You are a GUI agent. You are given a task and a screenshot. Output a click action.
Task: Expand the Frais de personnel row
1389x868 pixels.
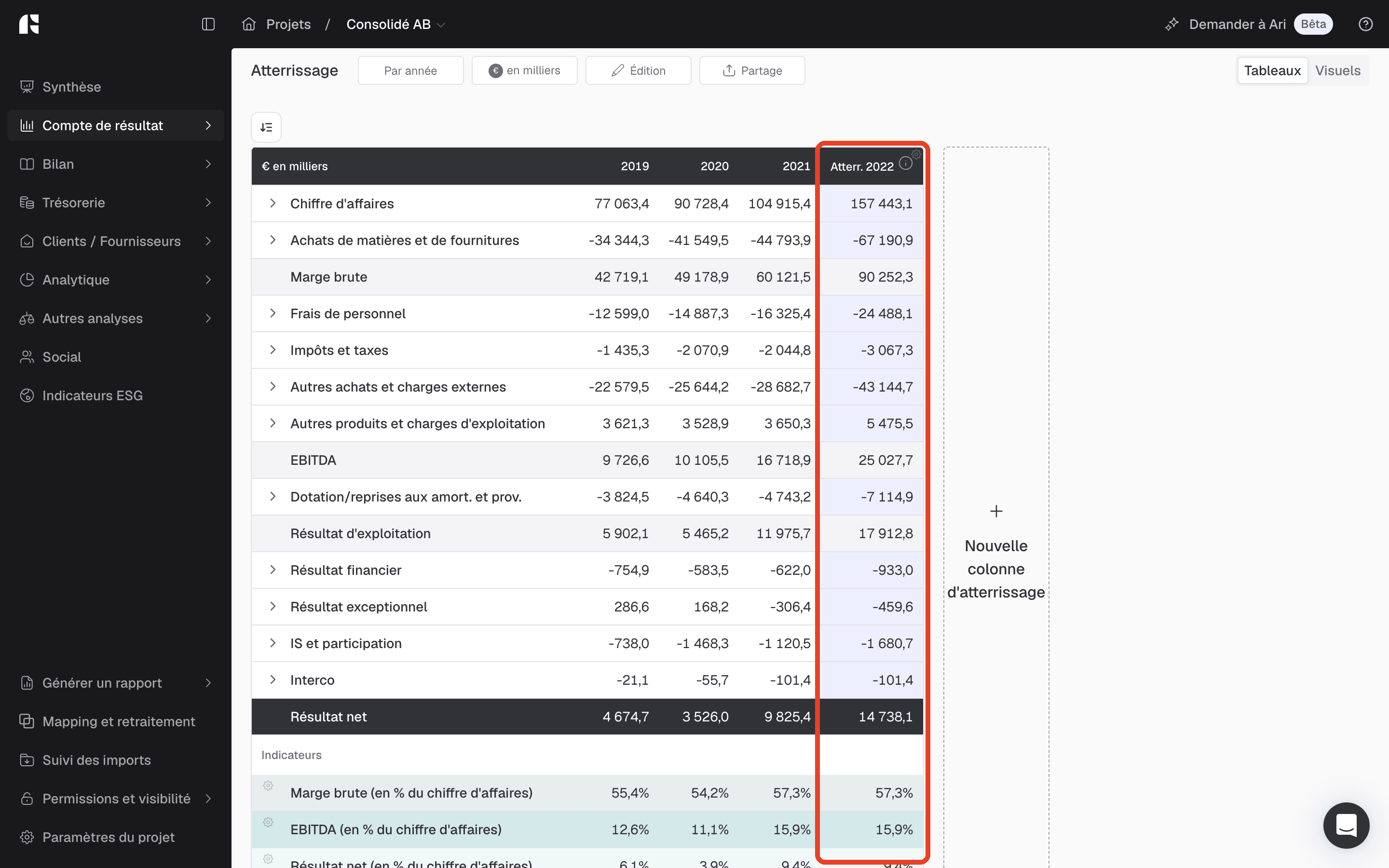(x=272, y=313)
